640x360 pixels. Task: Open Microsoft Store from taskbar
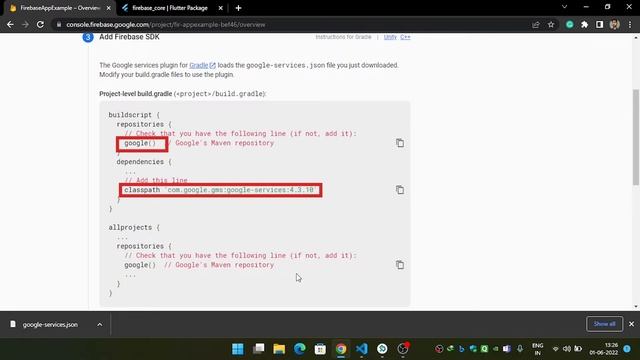320,349
